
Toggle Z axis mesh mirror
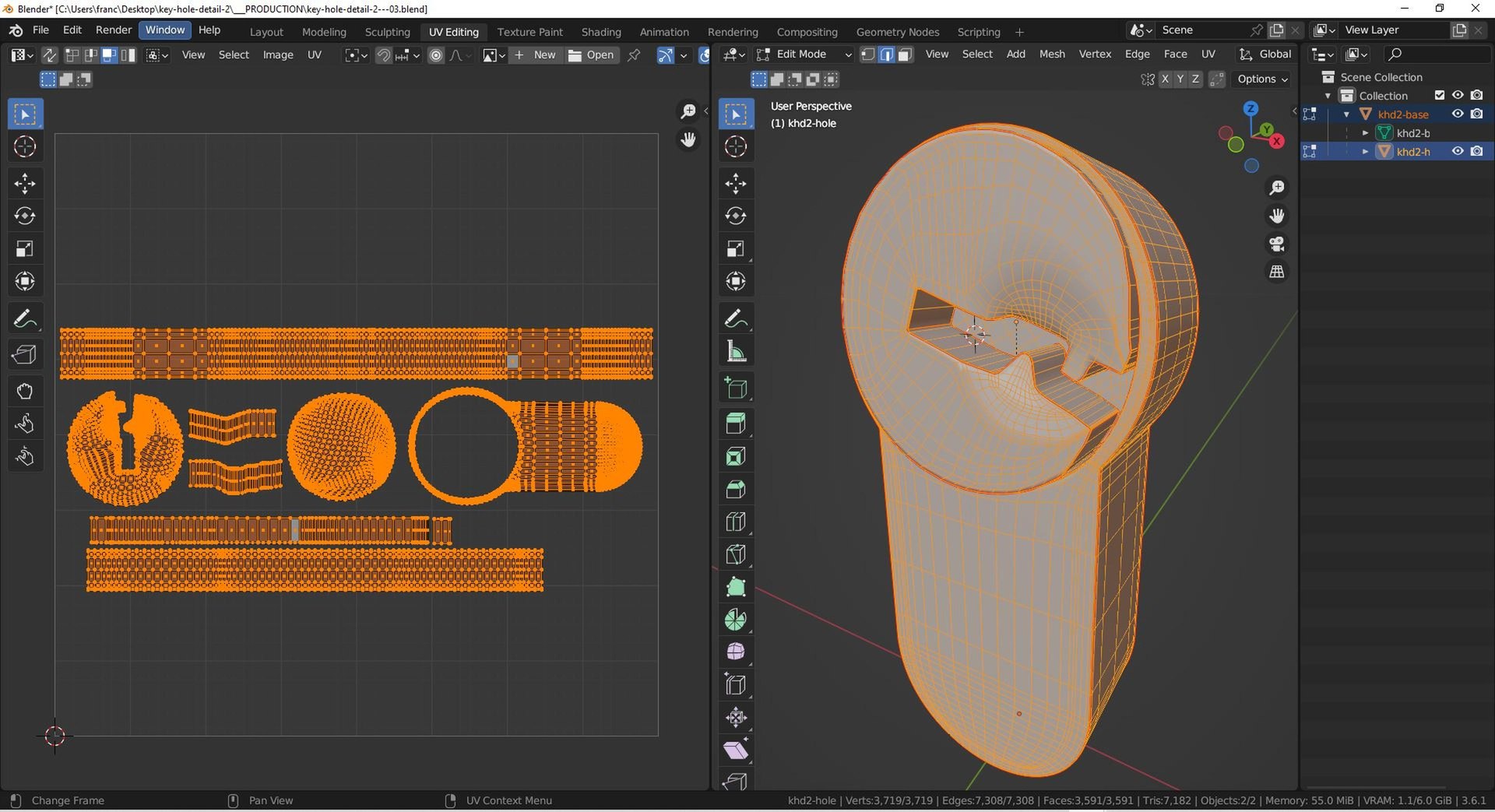coord(1195,79)
